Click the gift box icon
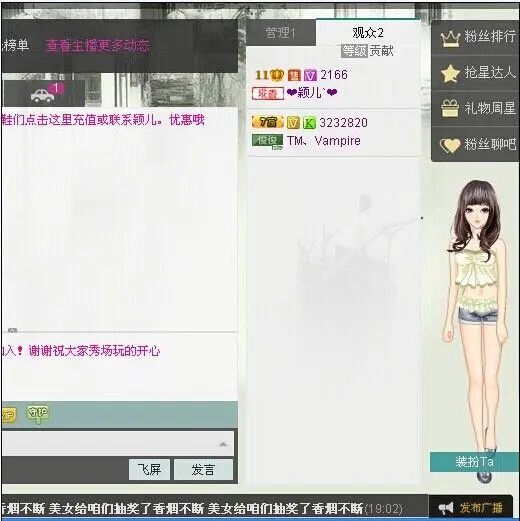Image resolution: width=520 pixels, height=521 pixels. [450, 108]
